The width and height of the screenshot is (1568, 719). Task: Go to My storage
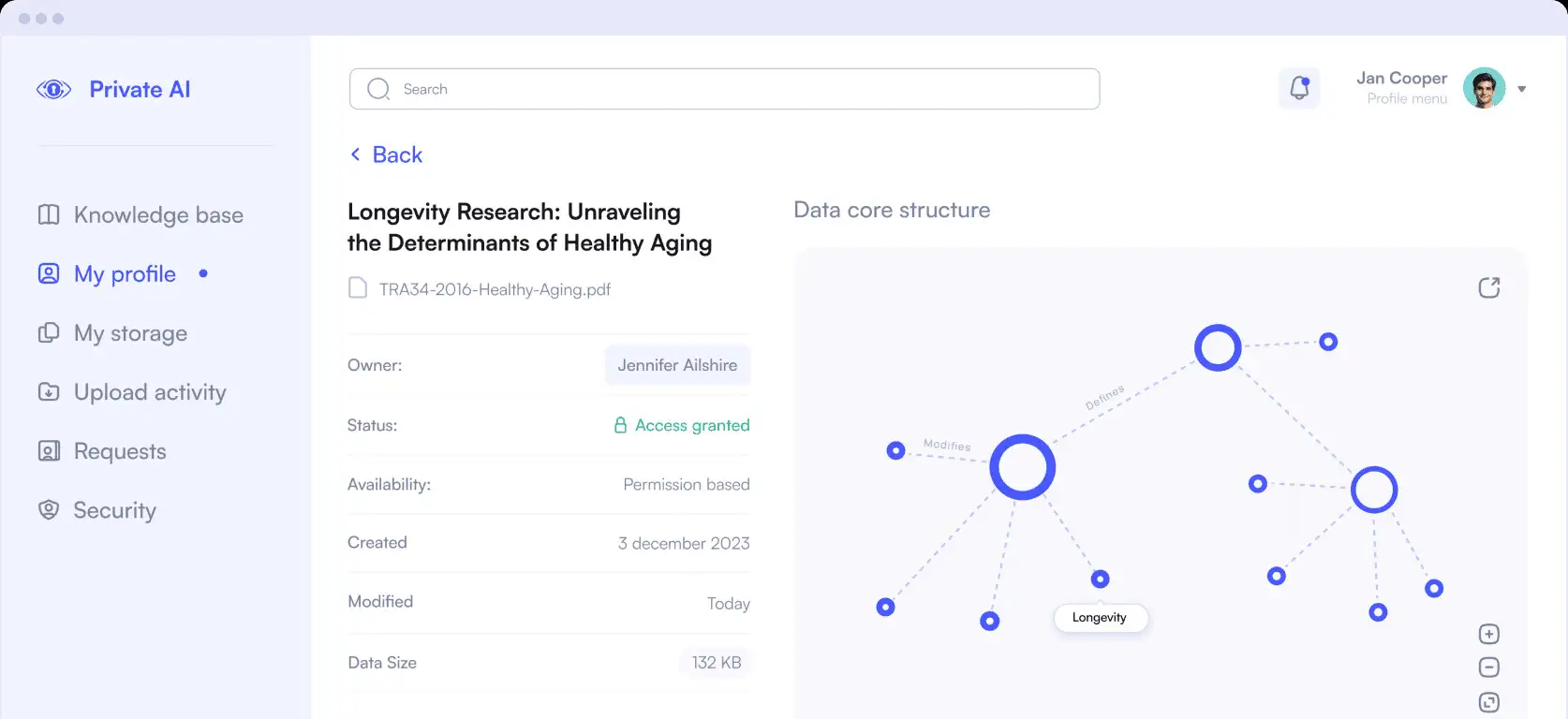130,333
